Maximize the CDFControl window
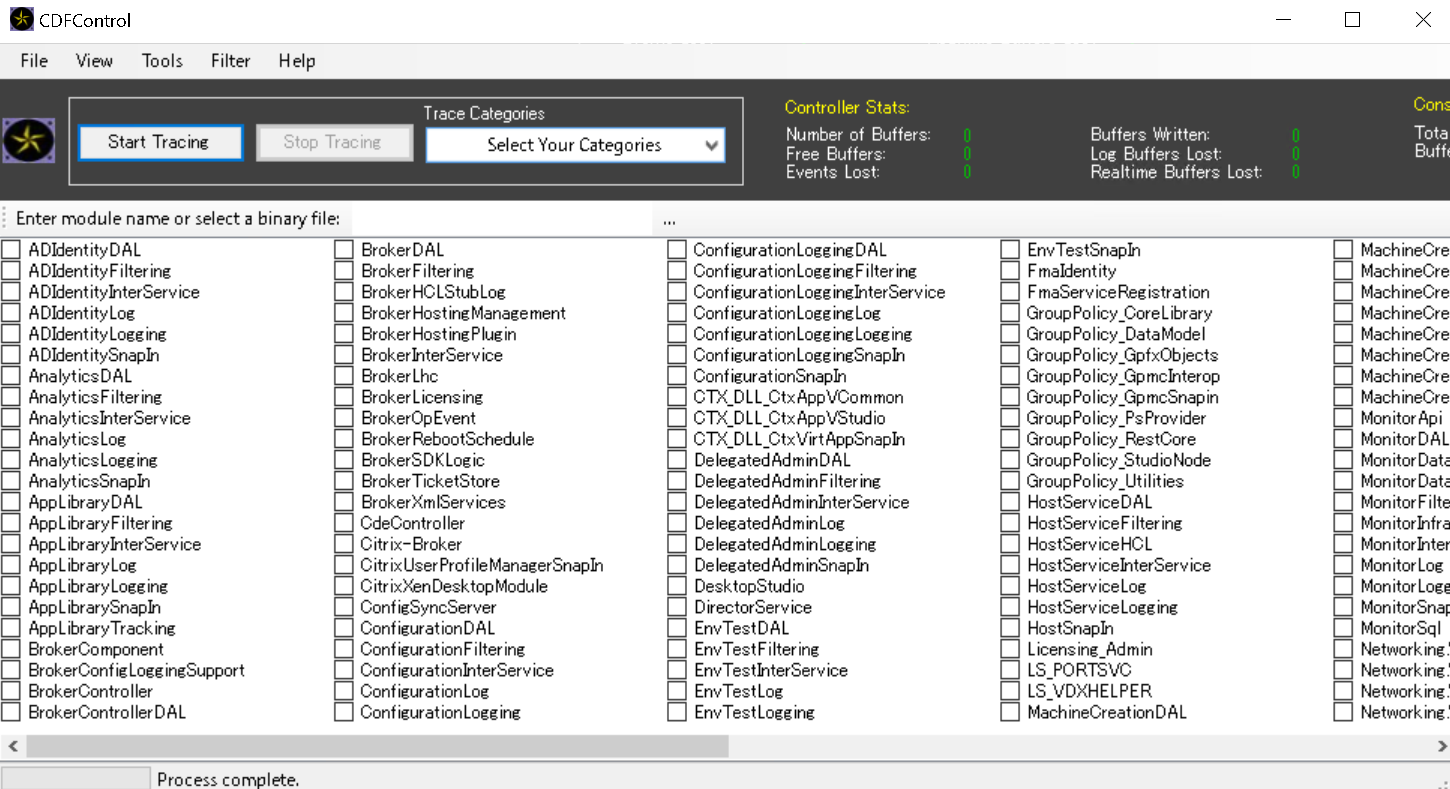This screenshot has width=1450, height=789. pos(1352,20)
